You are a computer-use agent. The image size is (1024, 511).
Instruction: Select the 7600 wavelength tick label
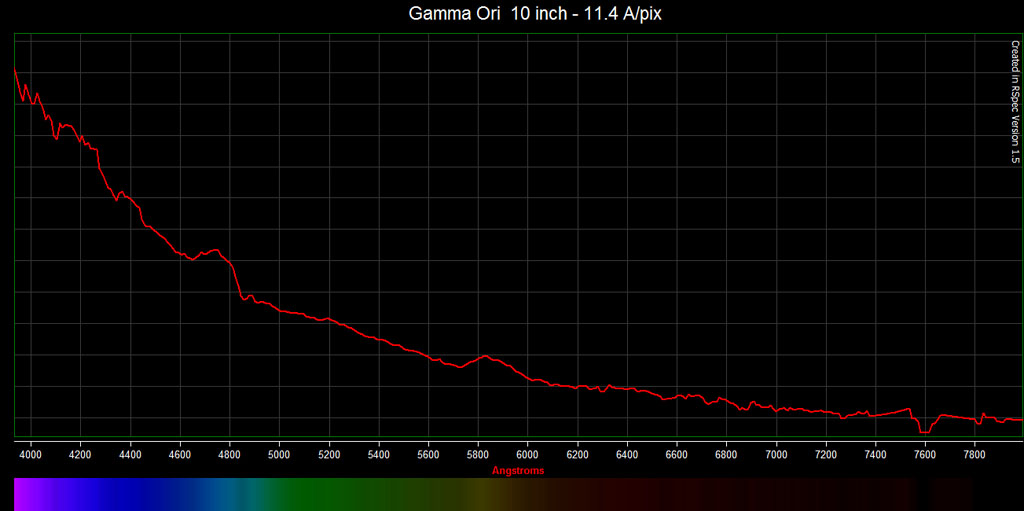coord(925,454)
